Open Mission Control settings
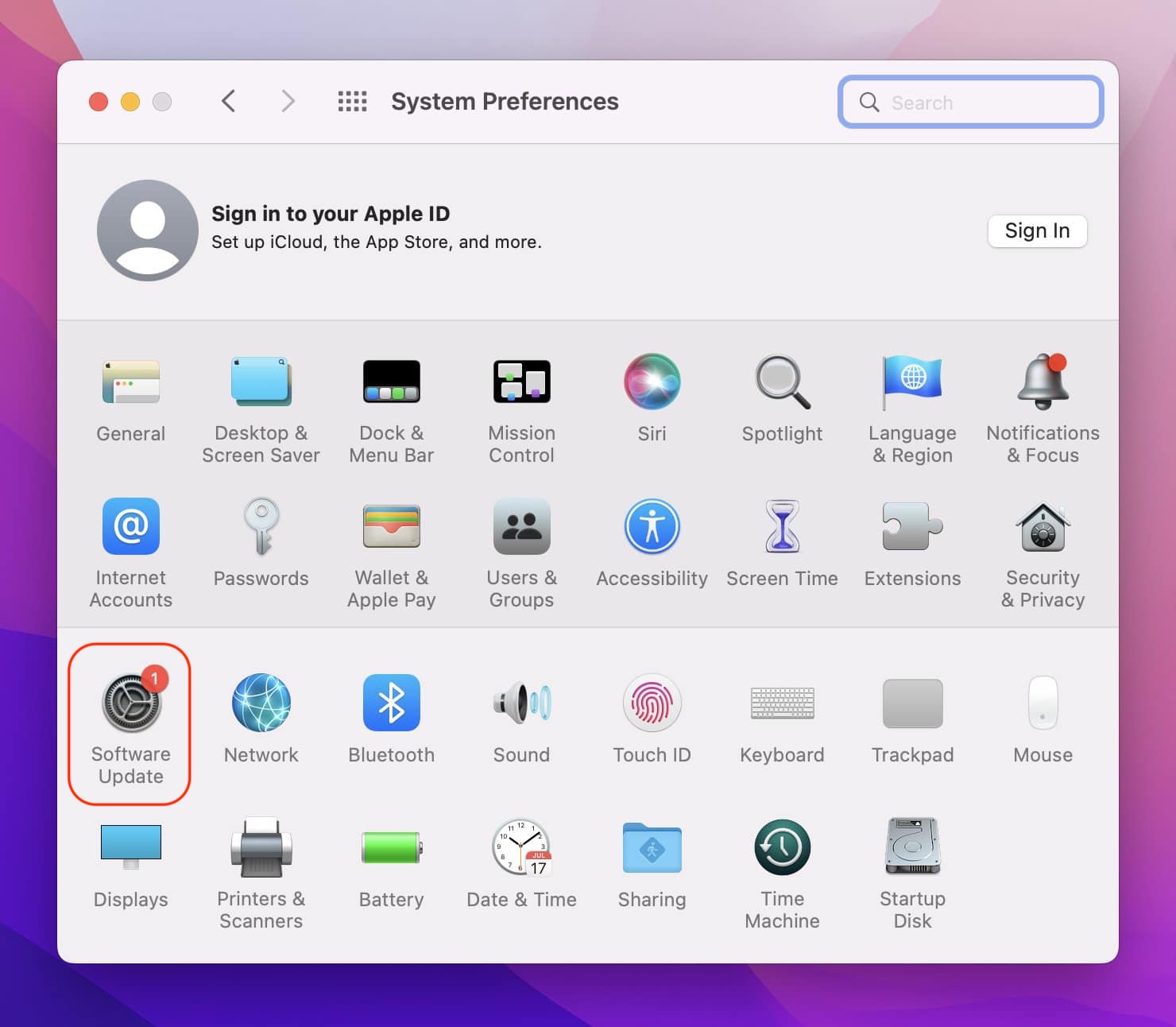Screen dimensions: 1176x1027 pos(521,382)
